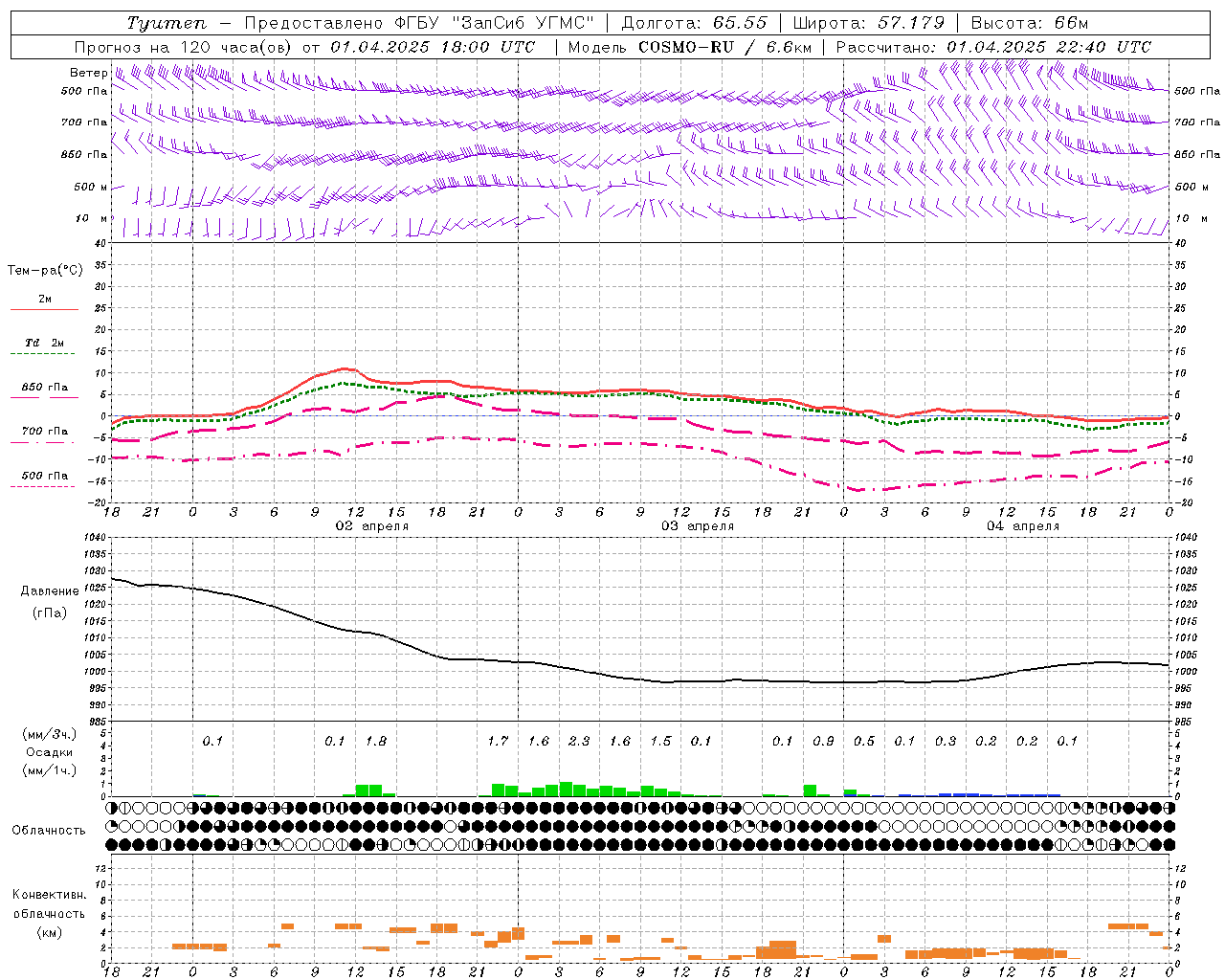Viewport: 1225px width, 980px height.
Task: Click the "Конвективн." convective cloud label
Action: click(49, 895)
